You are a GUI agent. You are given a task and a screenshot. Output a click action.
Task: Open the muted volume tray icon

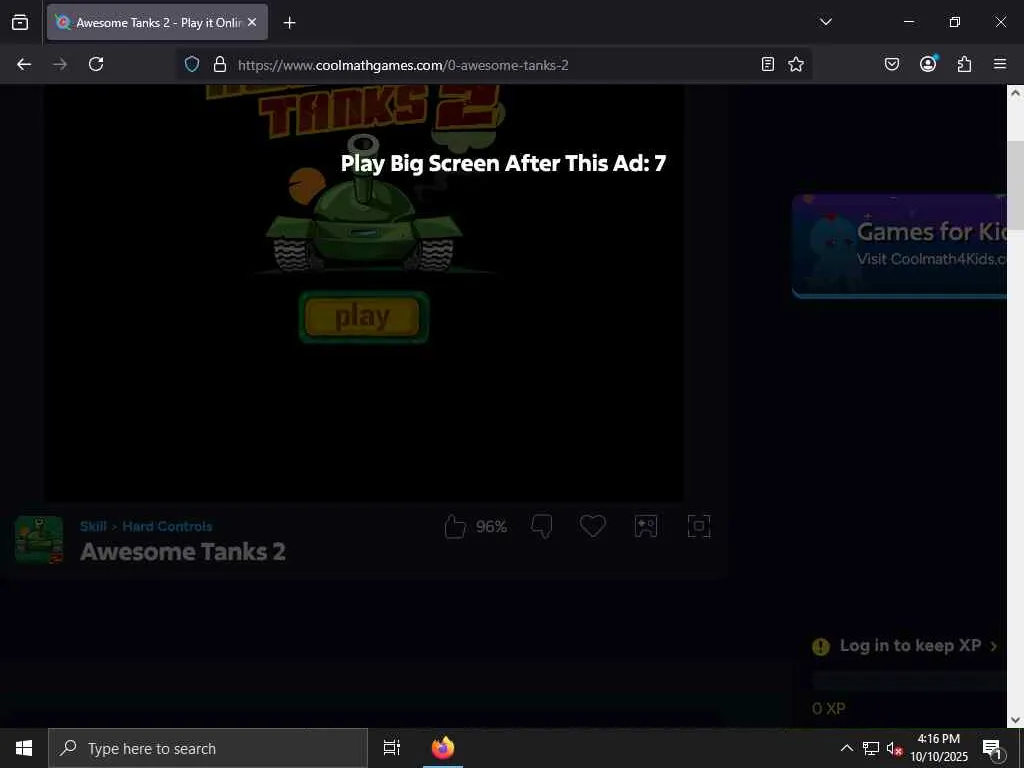894,749
